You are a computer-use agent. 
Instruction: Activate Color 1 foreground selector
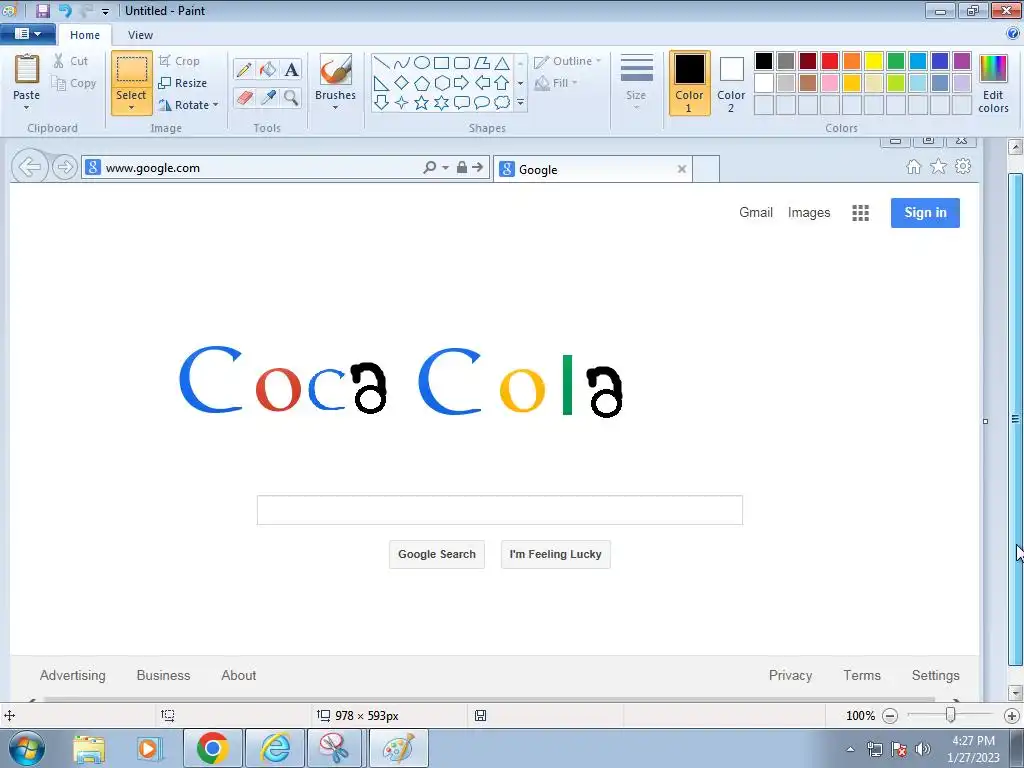(689, 83)
